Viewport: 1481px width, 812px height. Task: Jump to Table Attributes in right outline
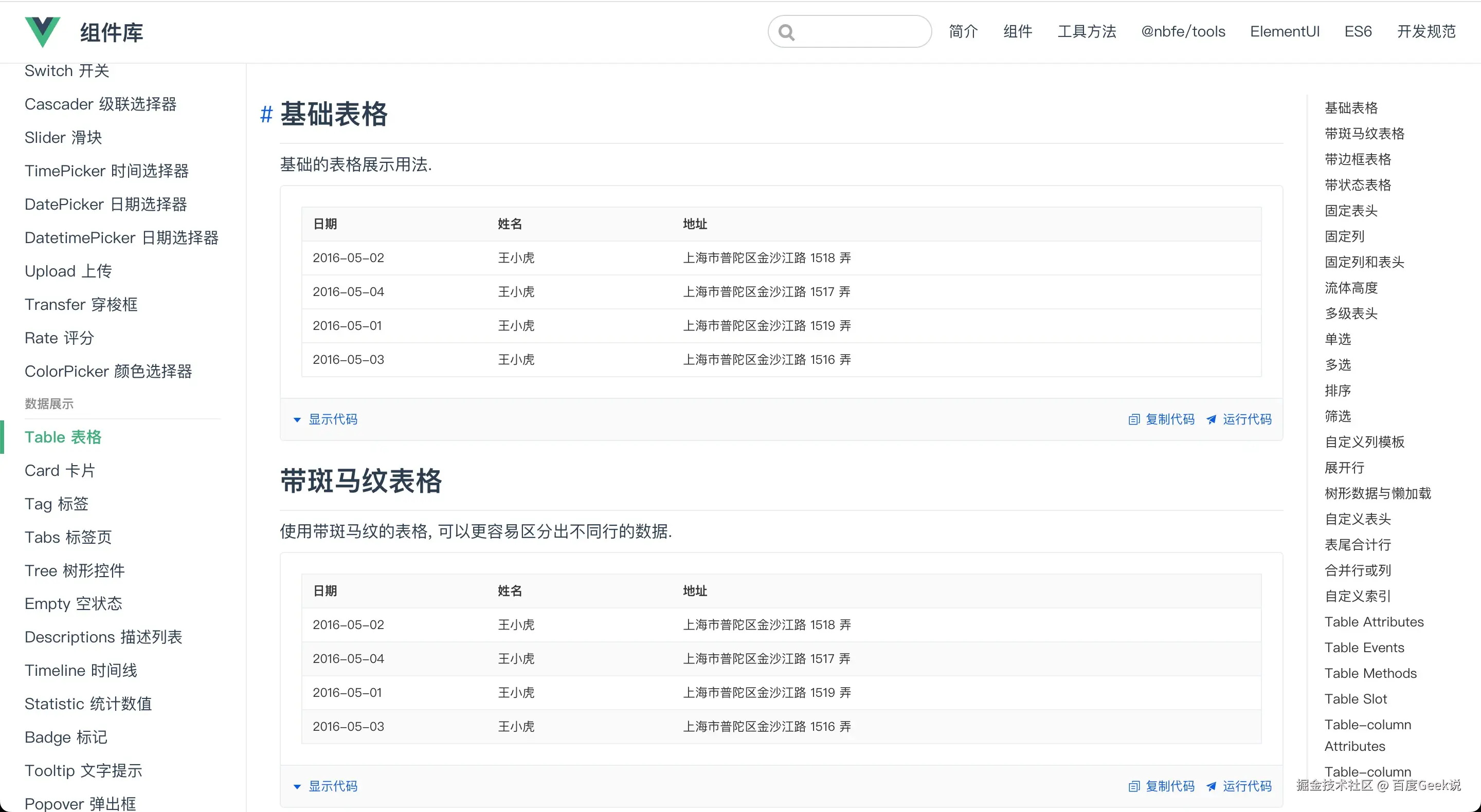click(1374, 622)
